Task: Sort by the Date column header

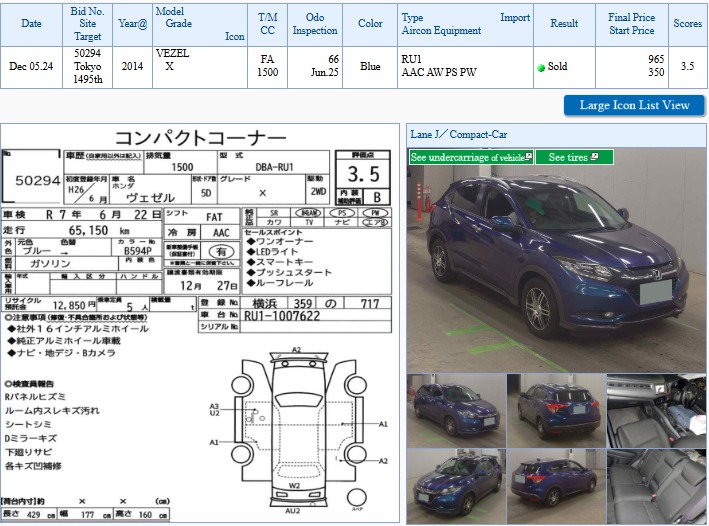Action: (x=31, y=24)
